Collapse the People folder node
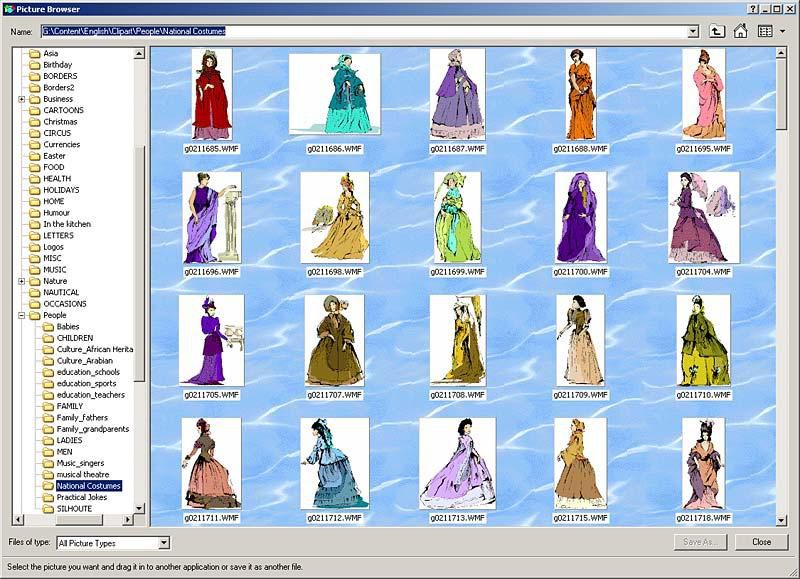 [x=21, y=315]
